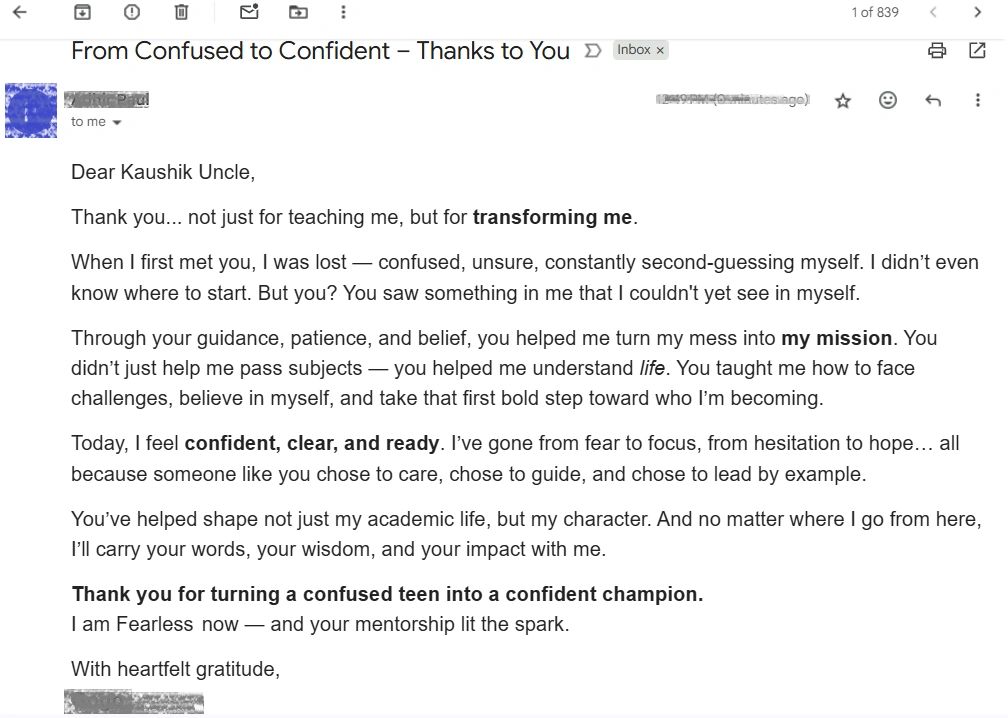Star this message

[x=843, y=100]
